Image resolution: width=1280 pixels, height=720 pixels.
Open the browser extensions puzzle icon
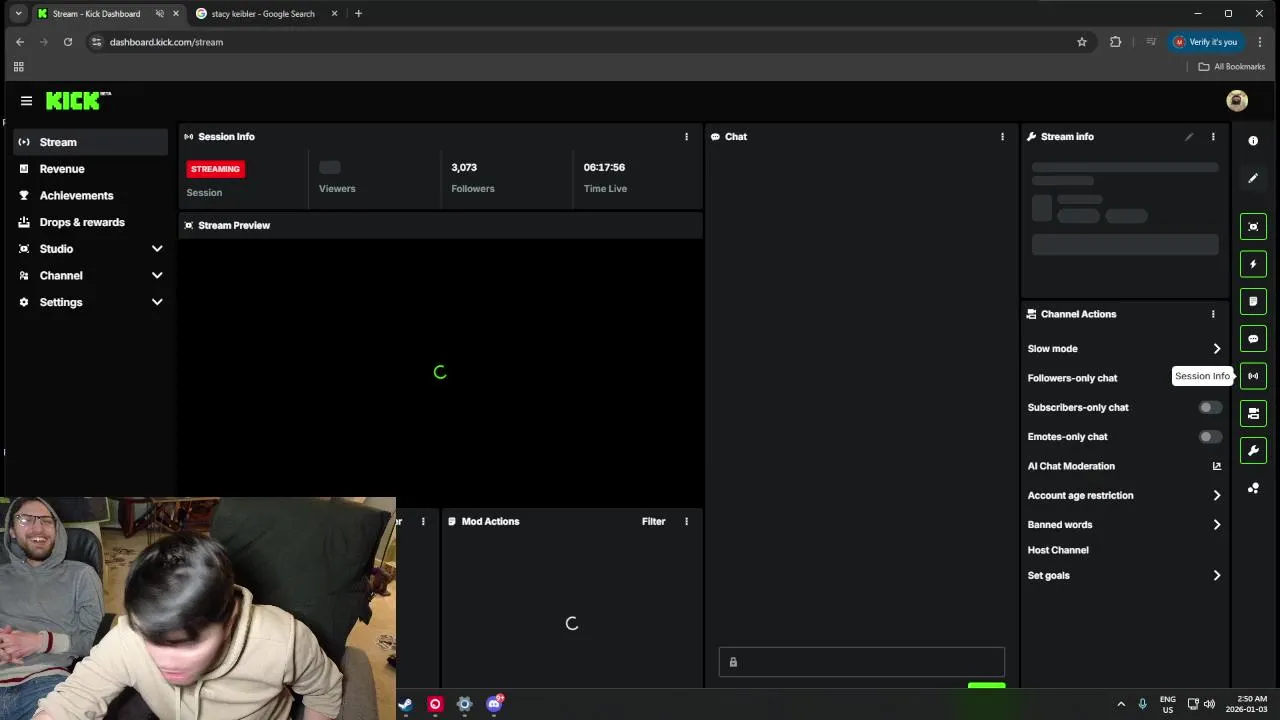1116,42
